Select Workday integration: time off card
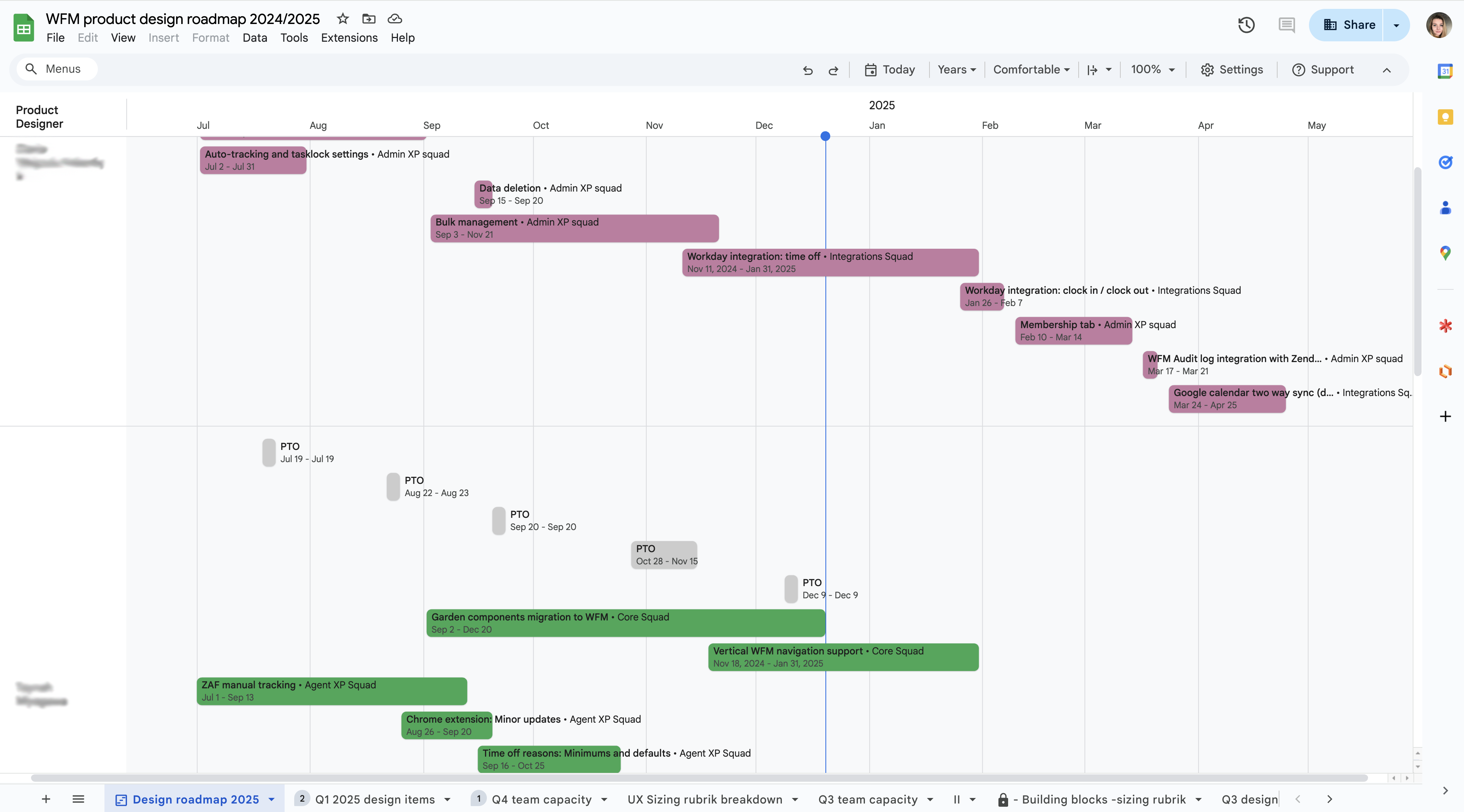 tap(830, 262)
